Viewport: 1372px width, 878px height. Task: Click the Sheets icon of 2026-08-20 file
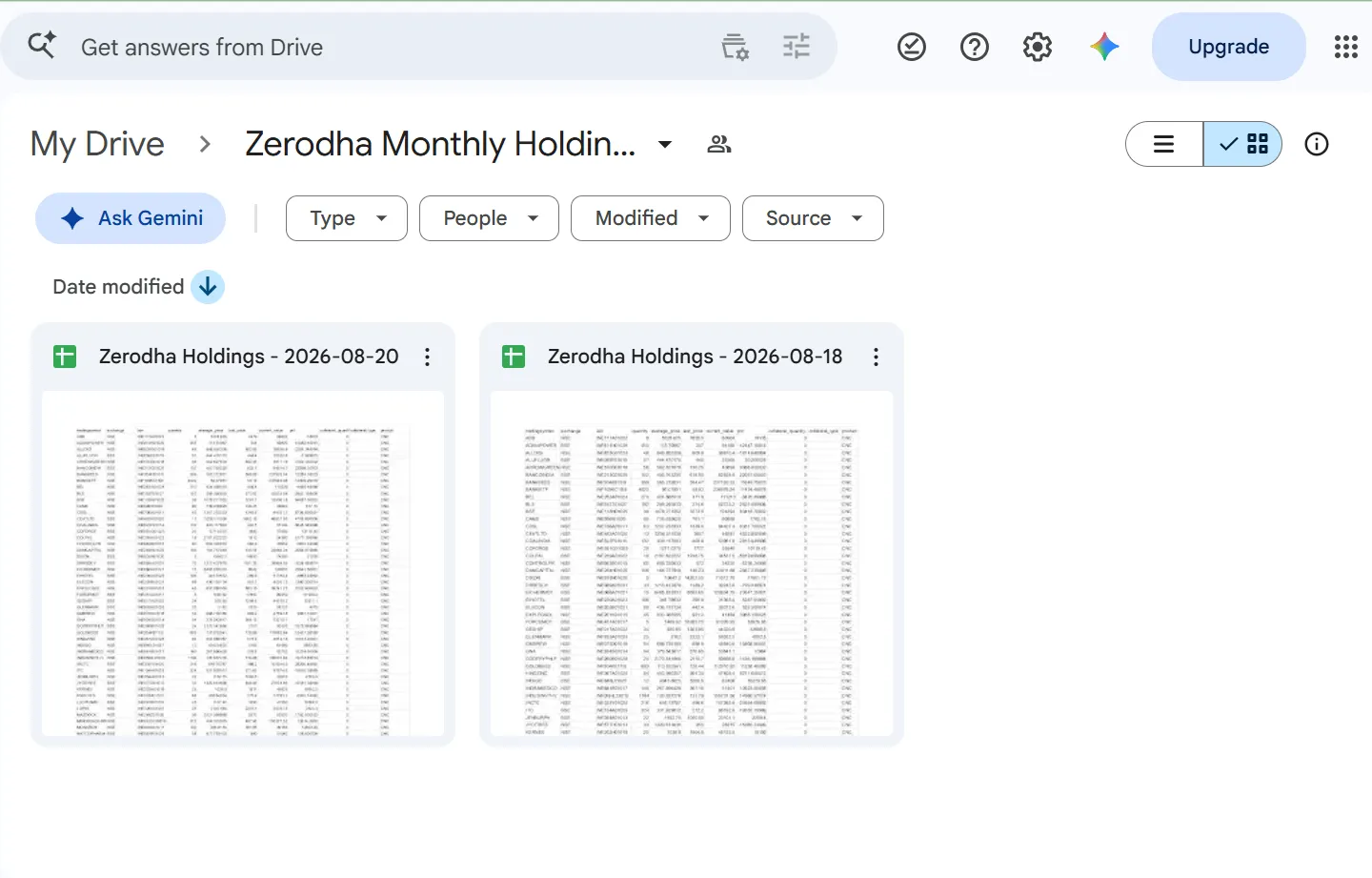tap(65, 357)
